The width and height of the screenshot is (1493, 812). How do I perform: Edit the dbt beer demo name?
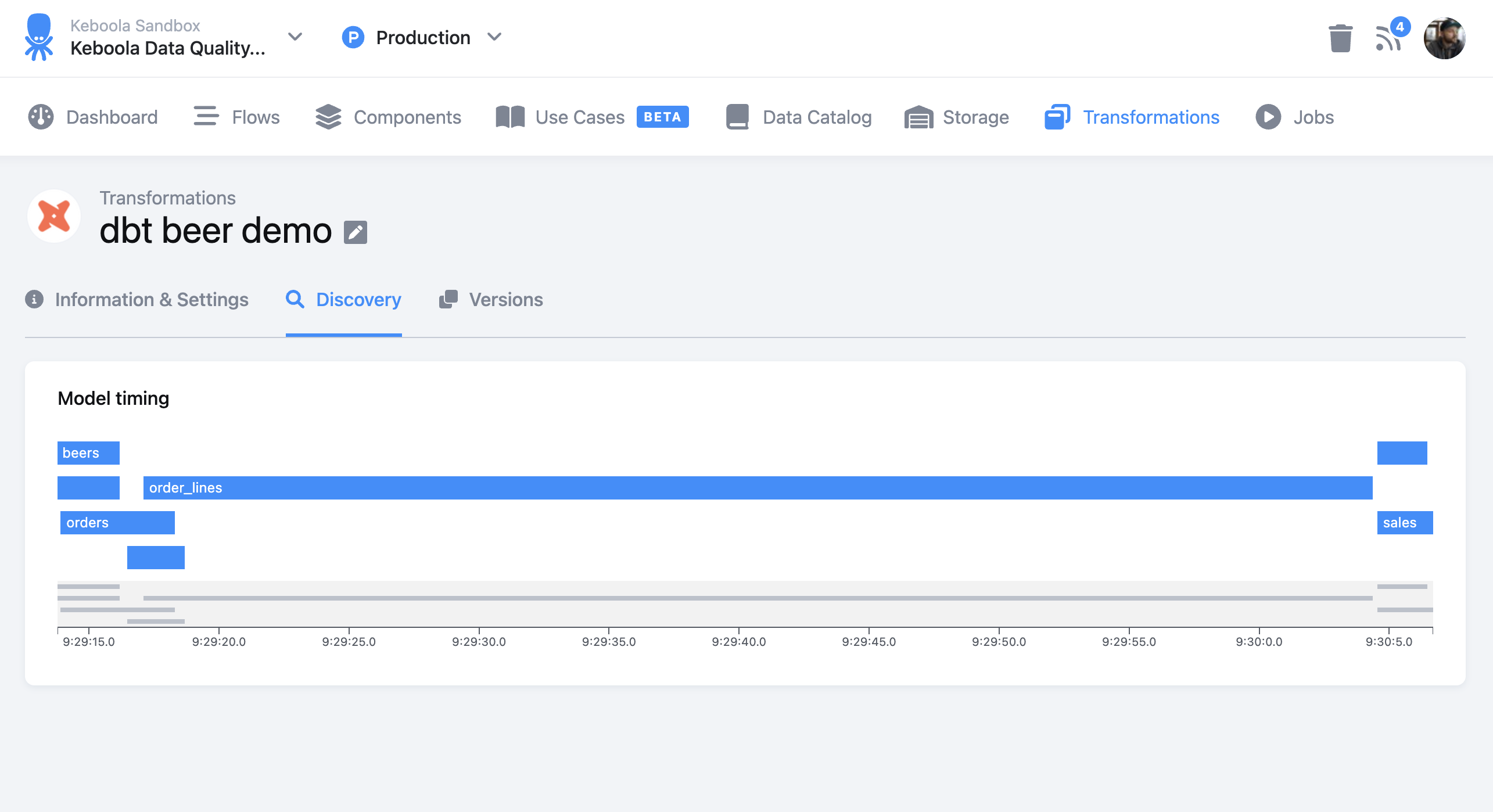tap(356, 232)
